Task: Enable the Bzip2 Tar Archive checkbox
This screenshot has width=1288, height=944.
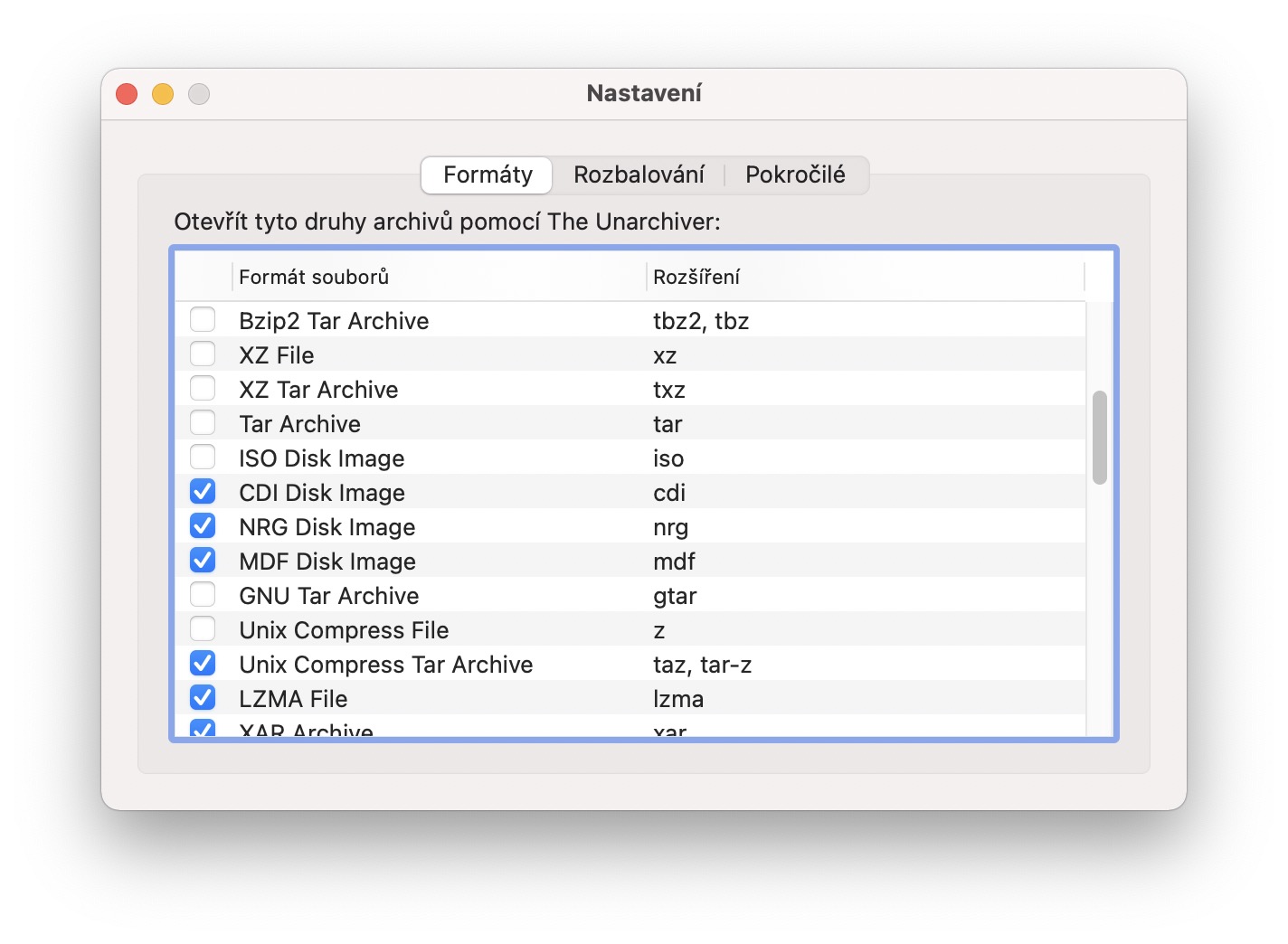Action: click(203, 320)
